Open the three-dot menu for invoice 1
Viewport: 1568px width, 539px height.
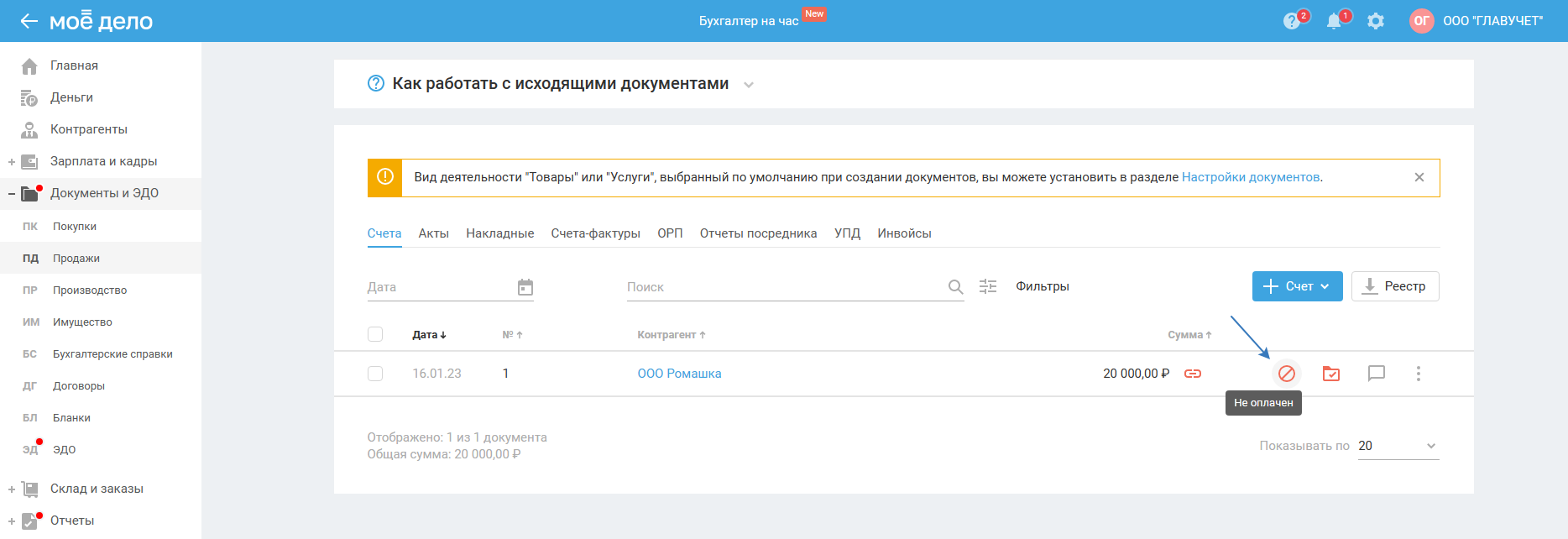pyautogui.click(x=1419, y=374)
